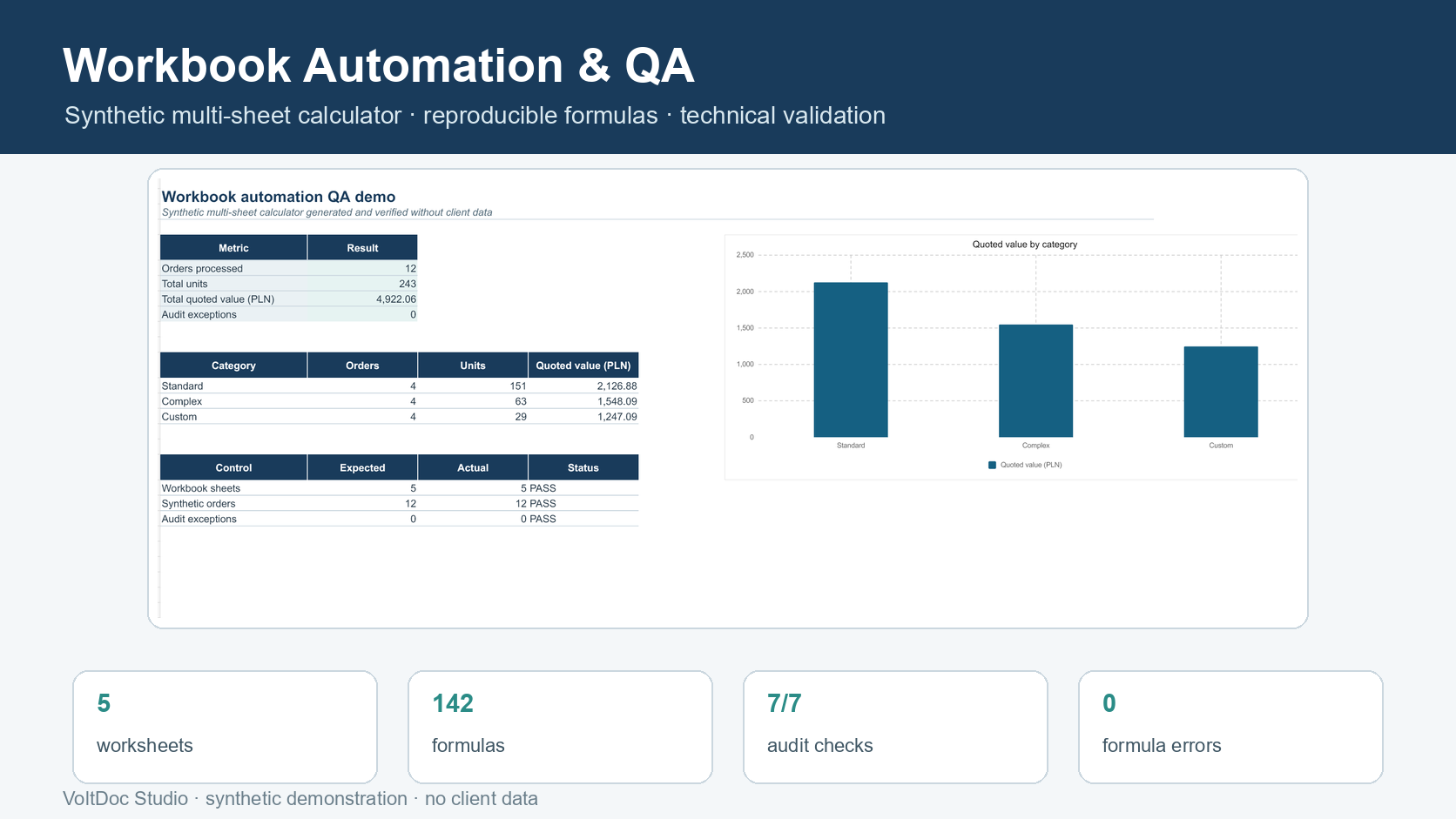Select the Result column header

362,248
